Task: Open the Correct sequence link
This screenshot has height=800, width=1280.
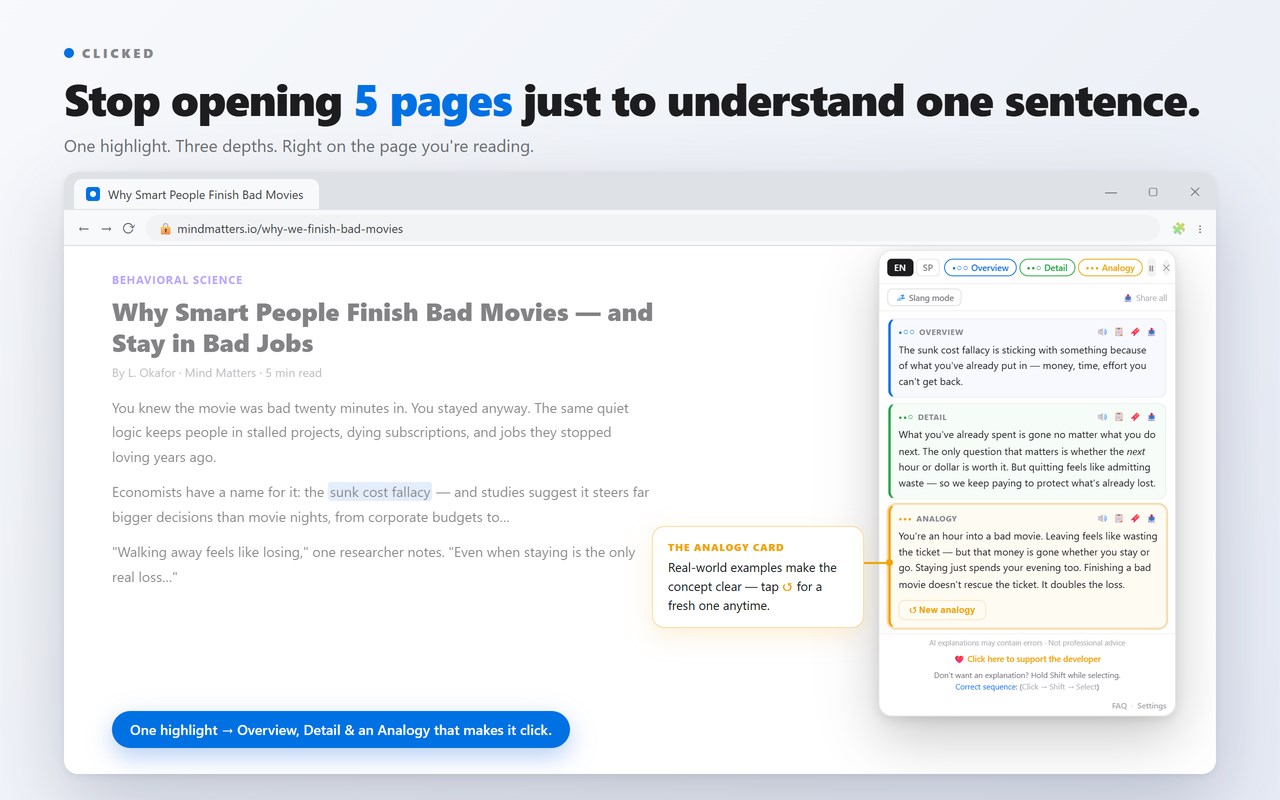Action: pos(986,687)
